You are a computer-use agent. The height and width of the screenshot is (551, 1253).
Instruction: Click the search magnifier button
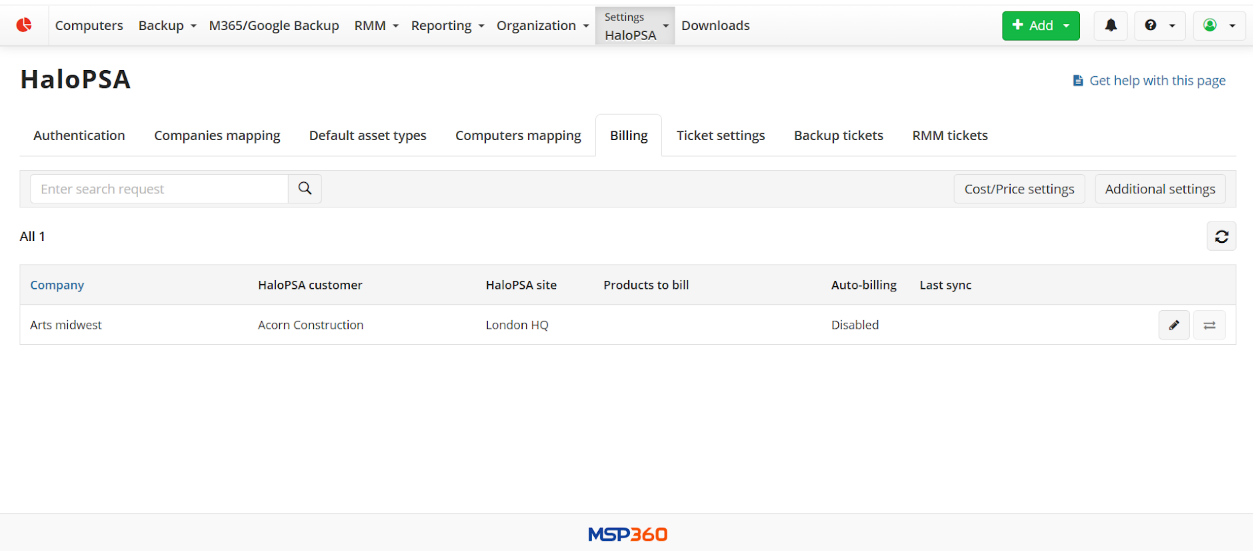305,189
